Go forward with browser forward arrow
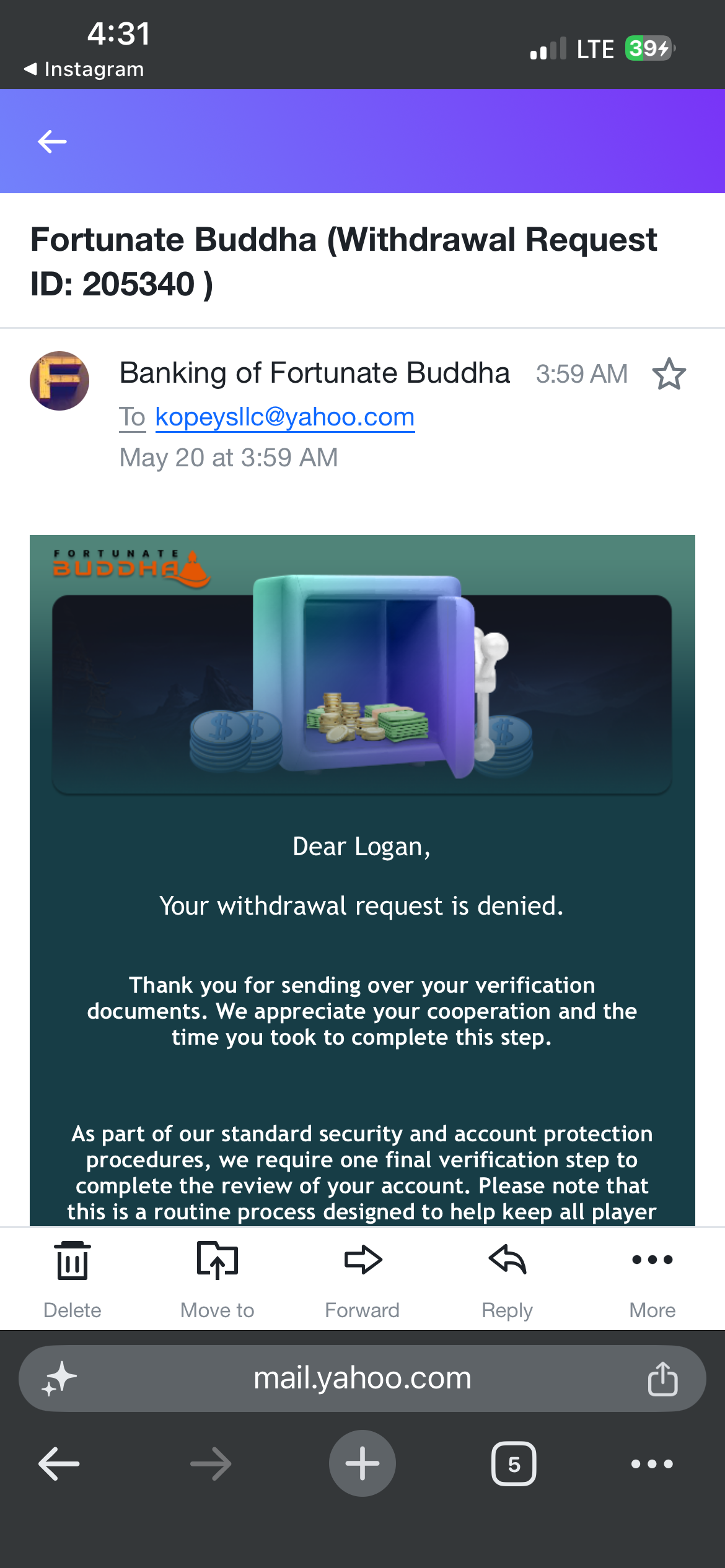The width and height of the screenshot is (725, 1568). pos(211,1464)
